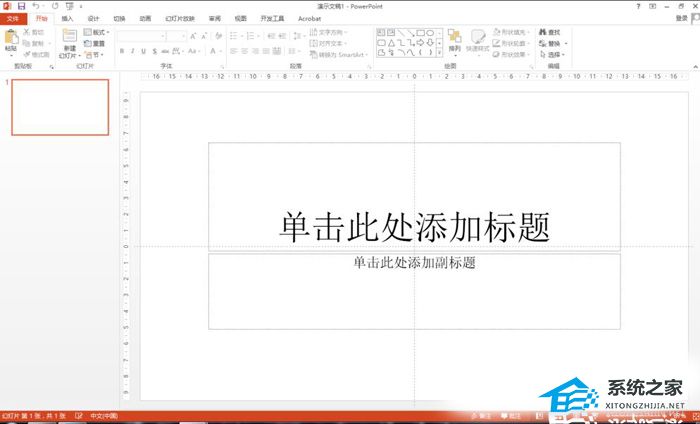
Task: Click the Undo arrow in quick access toolbar
Action: point(36,6)
